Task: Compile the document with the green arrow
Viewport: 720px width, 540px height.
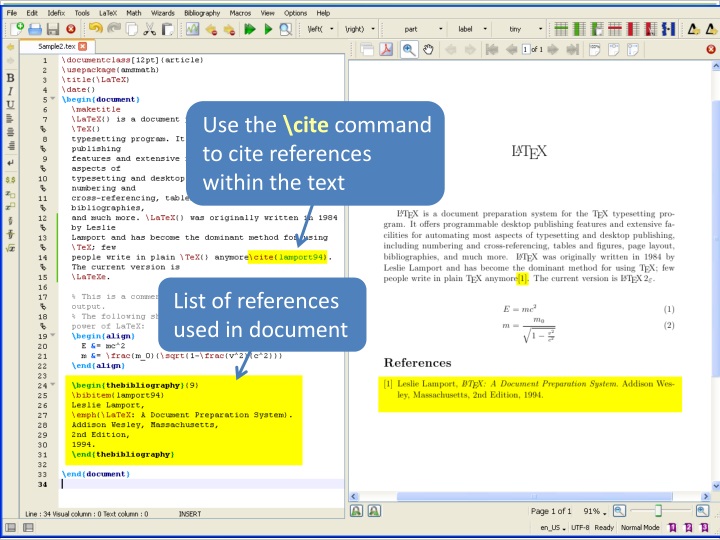Action: (268, 29)
